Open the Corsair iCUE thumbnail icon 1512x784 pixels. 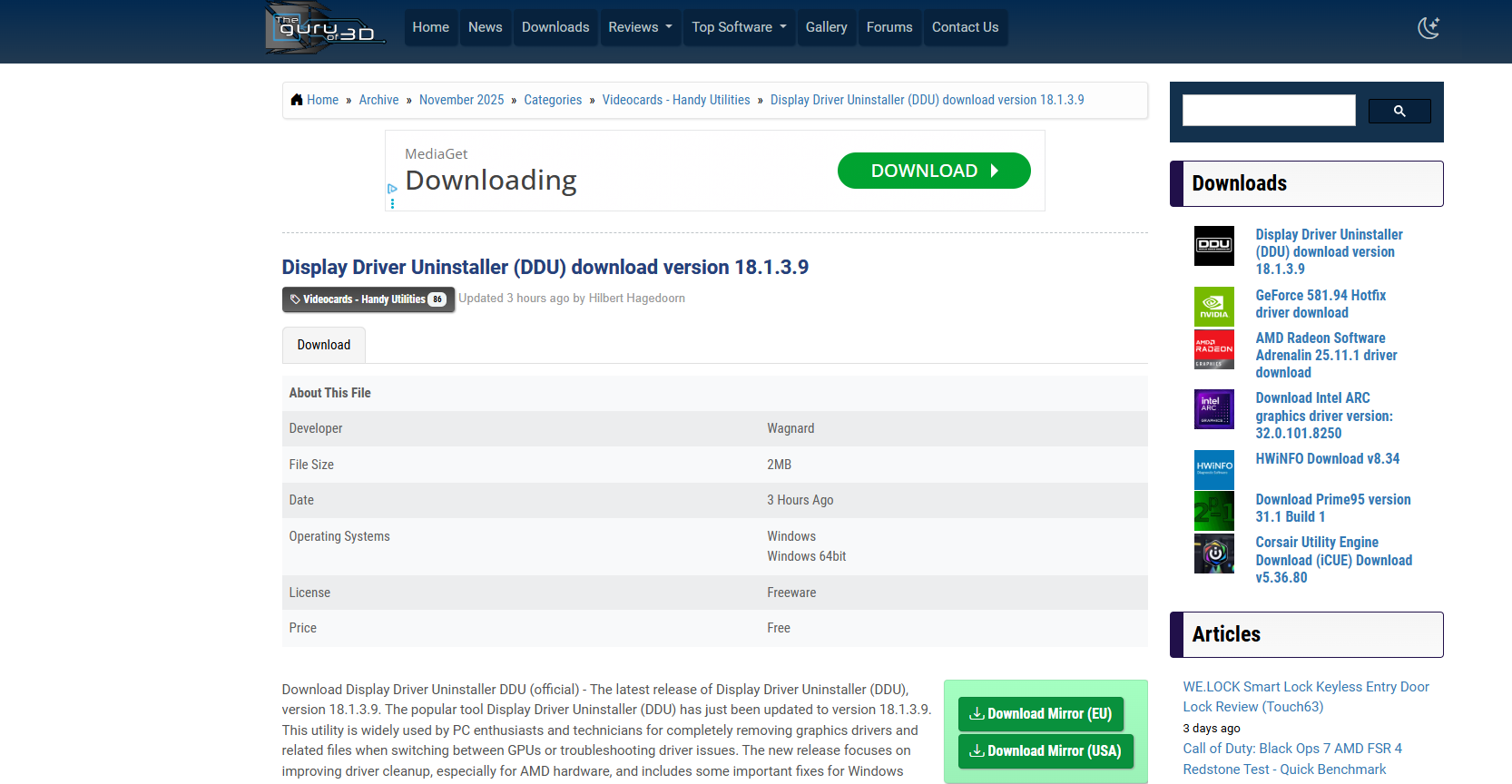click(x=1214, y=554)
